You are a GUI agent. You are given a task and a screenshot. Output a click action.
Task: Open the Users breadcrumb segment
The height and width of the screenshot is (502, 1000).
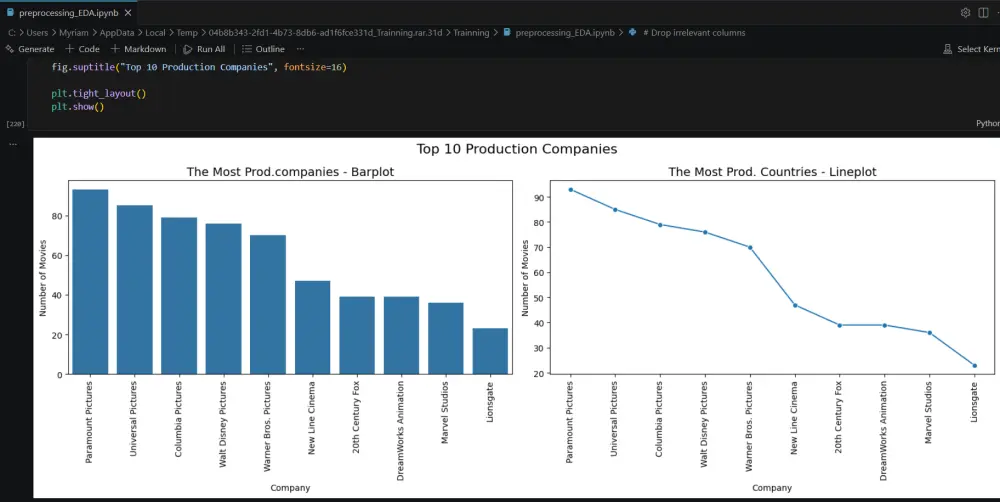(37, 33)
